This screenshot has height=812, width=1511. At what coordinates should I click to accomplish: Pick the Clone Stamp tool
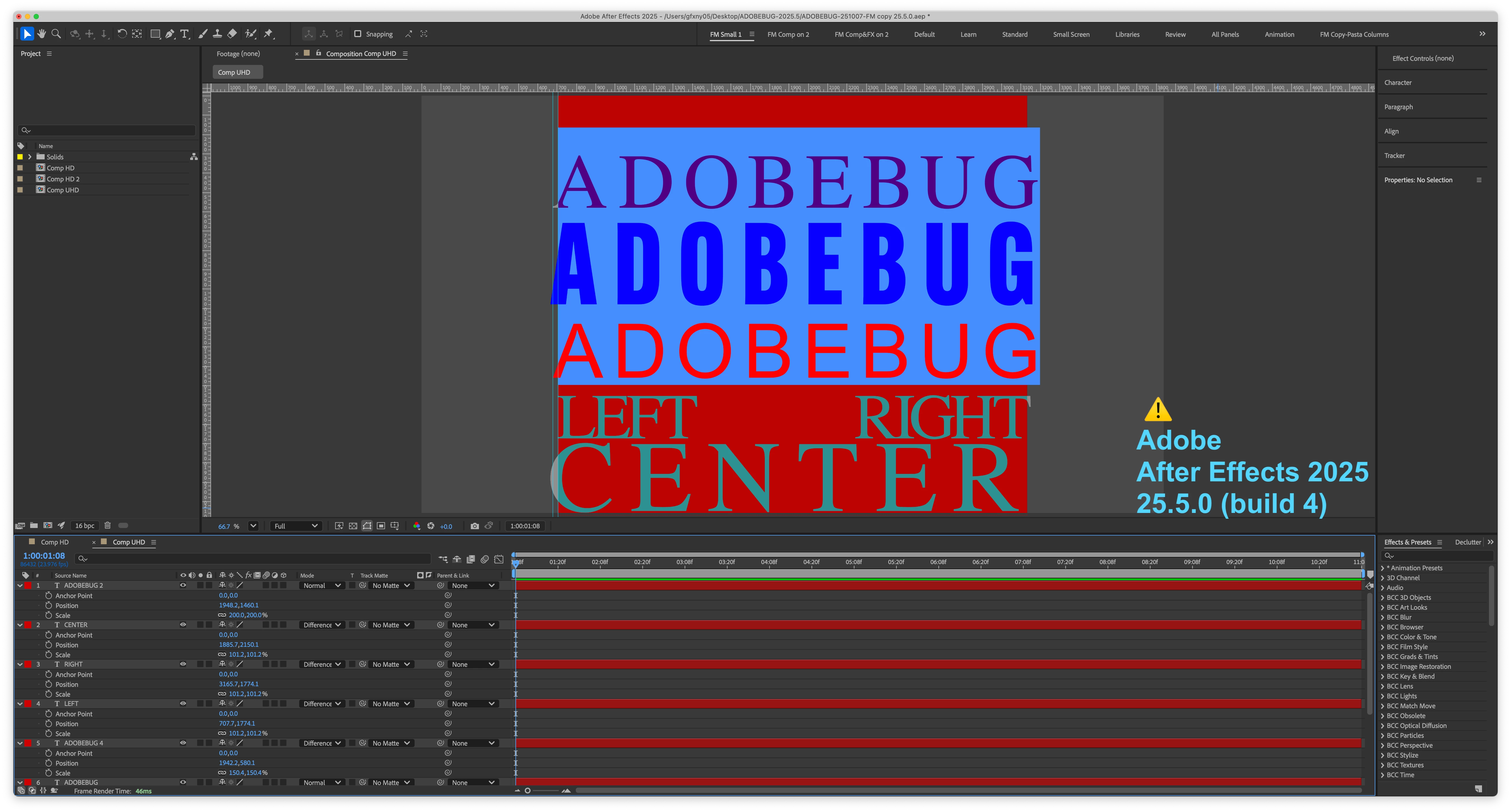tap(218, 34)
